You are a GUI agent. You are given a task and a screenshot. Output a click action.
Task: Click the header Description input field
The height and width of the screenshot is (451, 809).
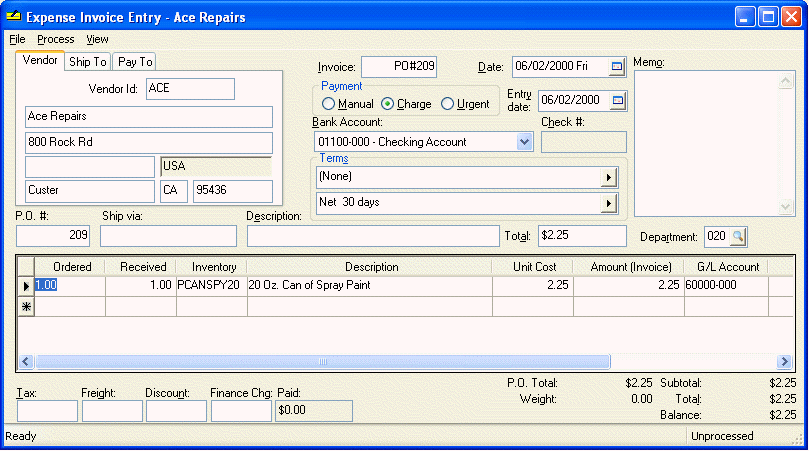(x=373, y=236)
